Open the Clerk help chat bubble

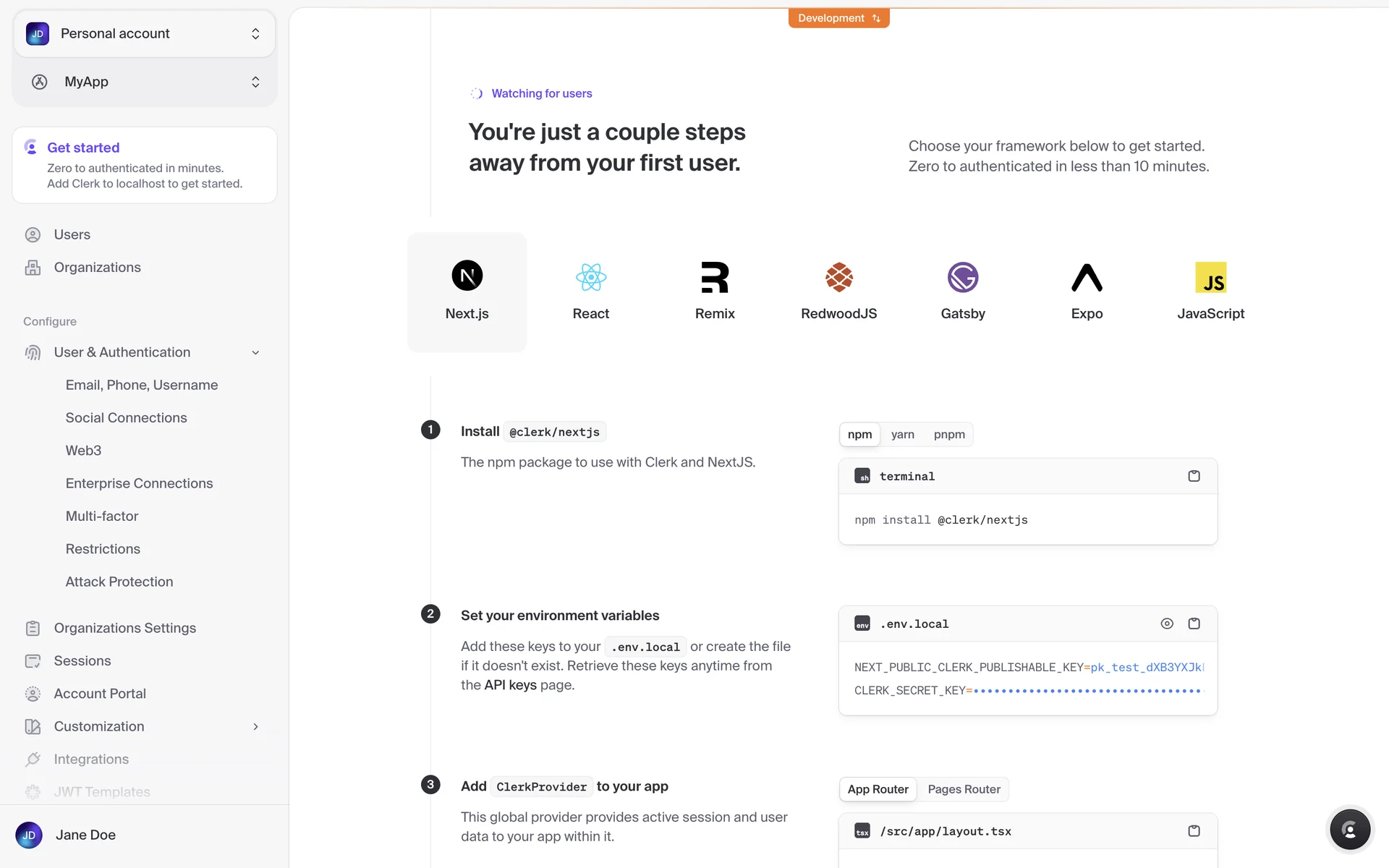[x=1349, y=829]
